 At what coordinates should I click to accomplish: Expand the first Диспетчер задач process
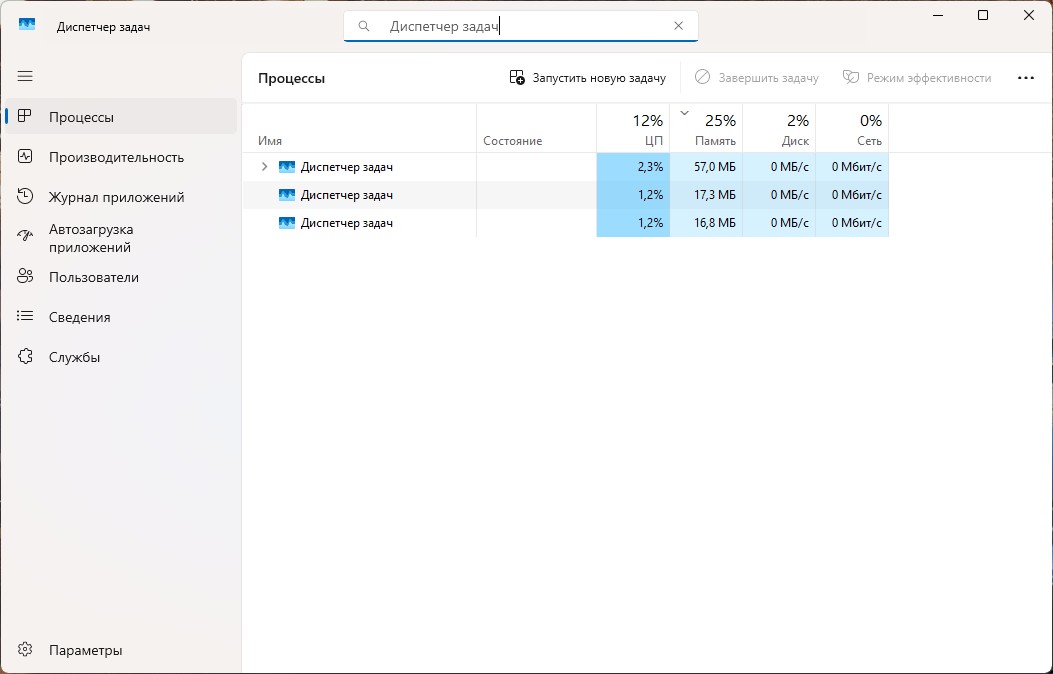click(265, 166)
